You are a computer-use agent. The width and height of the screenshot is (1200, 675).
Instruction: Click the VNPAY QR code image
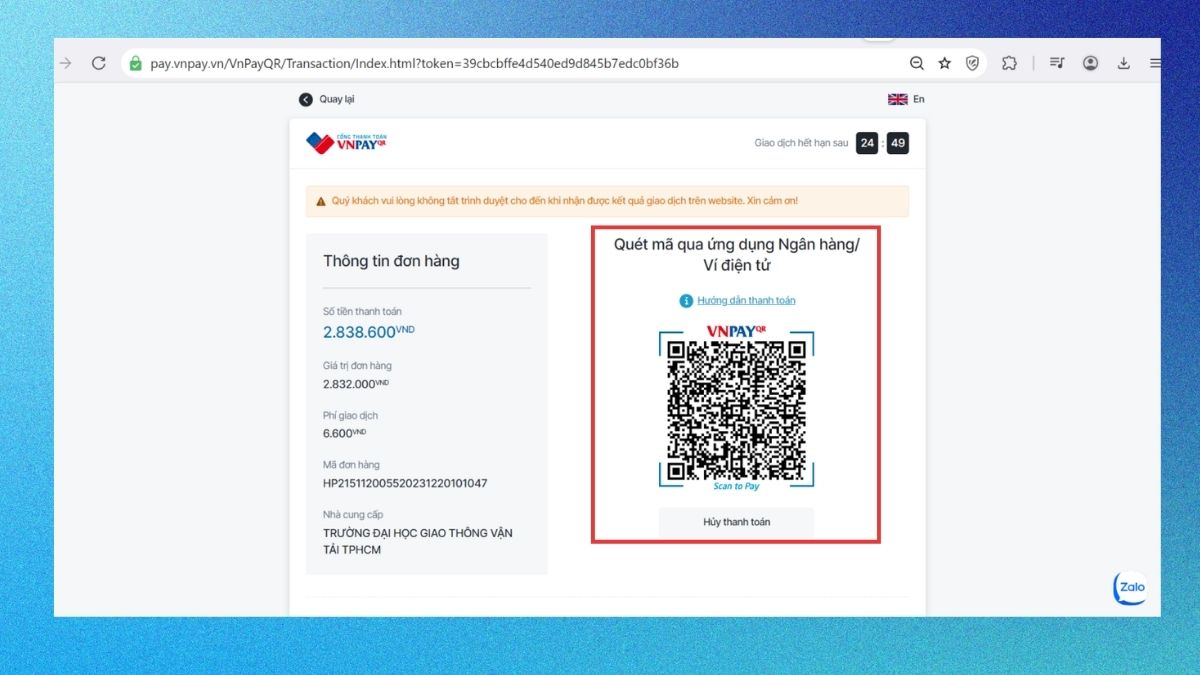click(736, 410)
